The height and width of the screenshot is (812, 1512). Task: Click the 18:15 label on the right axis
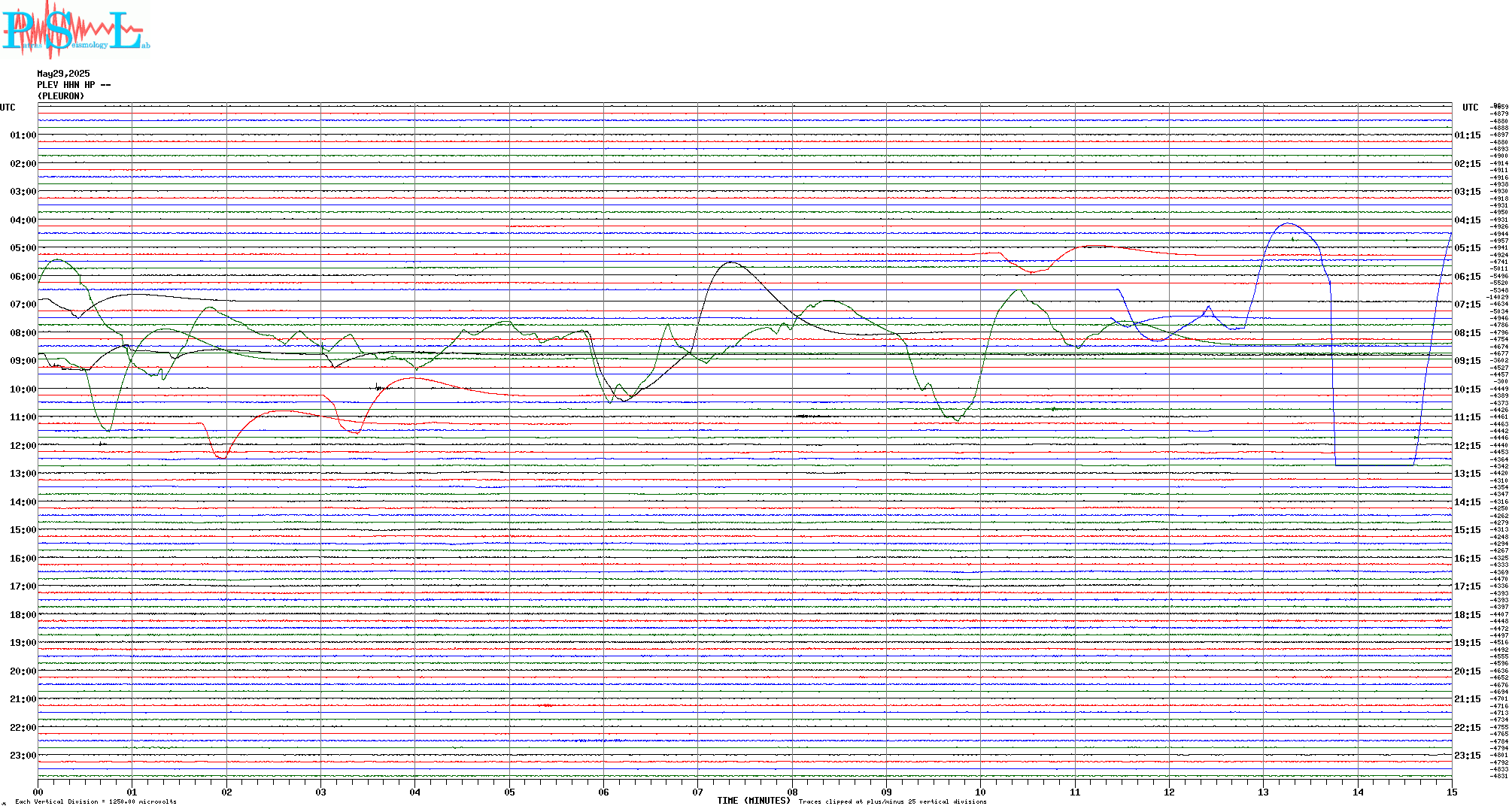[1467, 615]
